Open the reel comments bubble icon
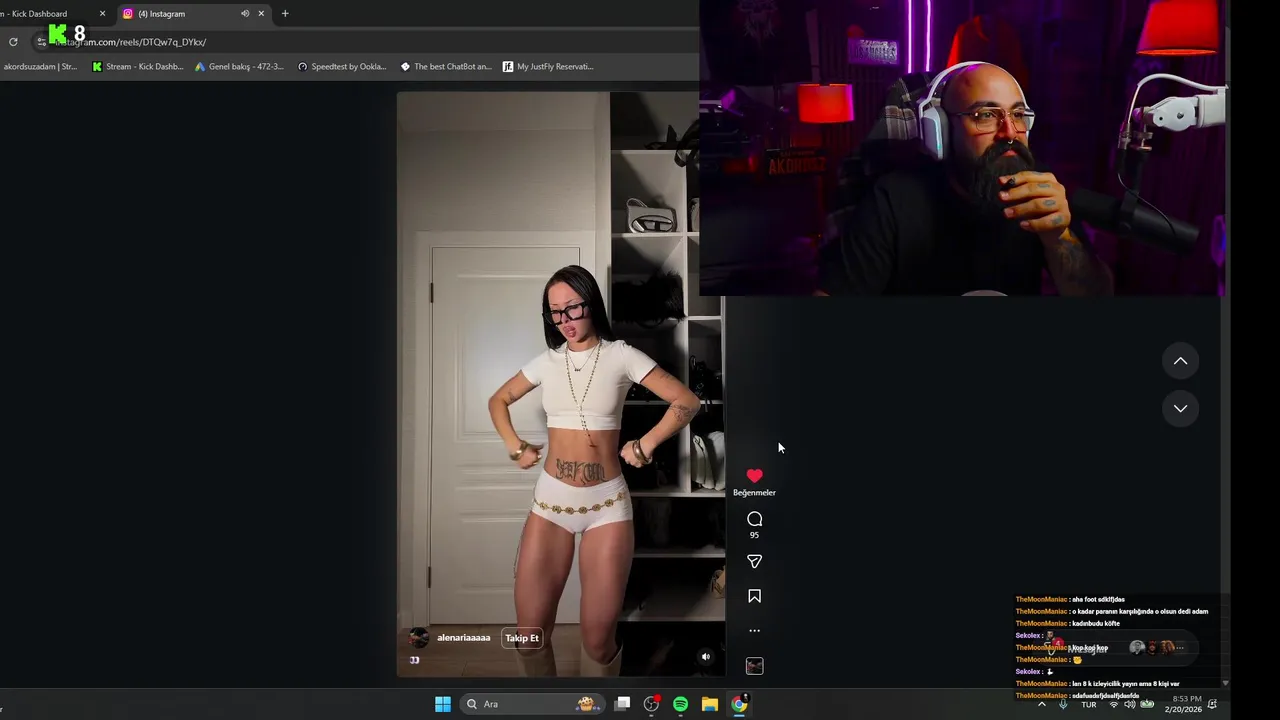This screenshot has width=1280, height=720. (x=754, y=519)
